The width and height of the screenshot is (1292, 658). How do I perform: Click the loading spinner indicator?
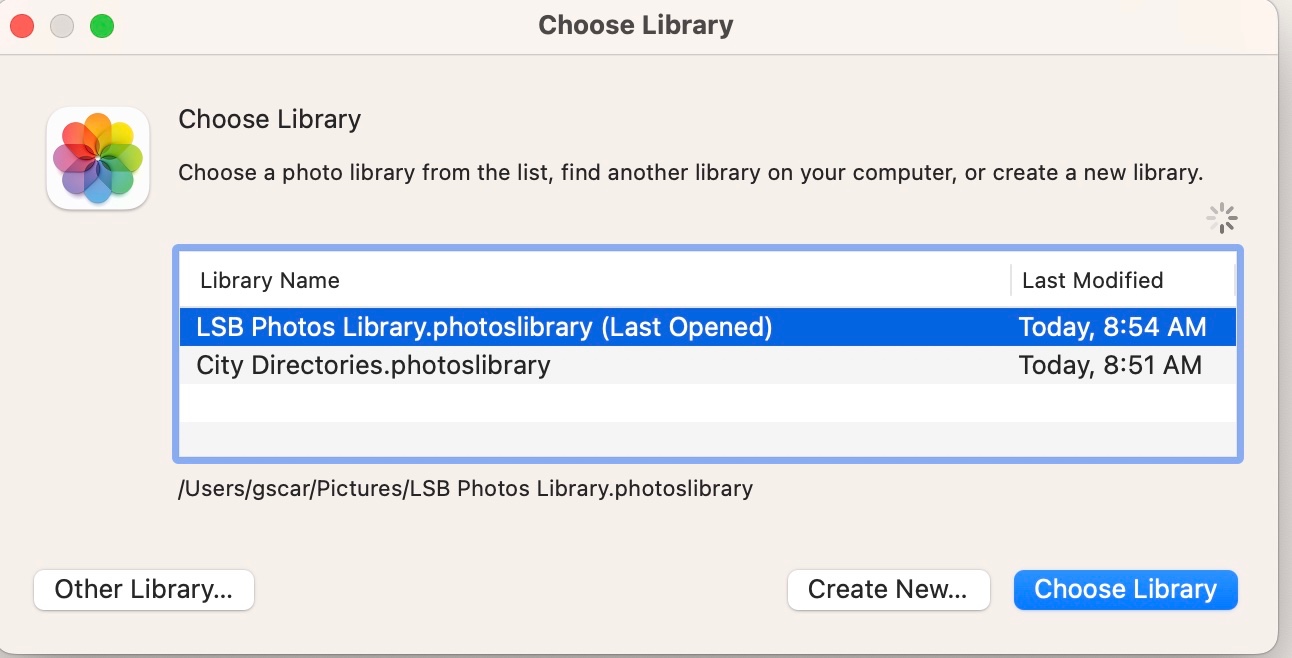(1221, 217)
